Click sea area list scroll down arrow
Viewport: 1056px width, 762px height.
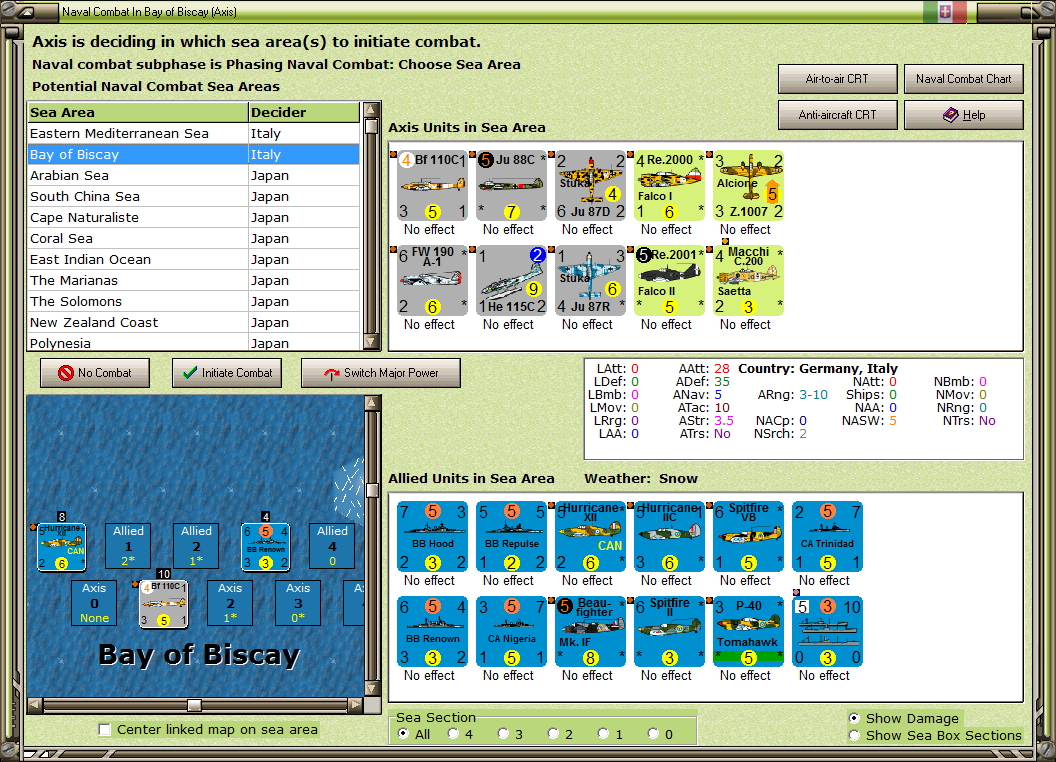click(x=371, y=342)
